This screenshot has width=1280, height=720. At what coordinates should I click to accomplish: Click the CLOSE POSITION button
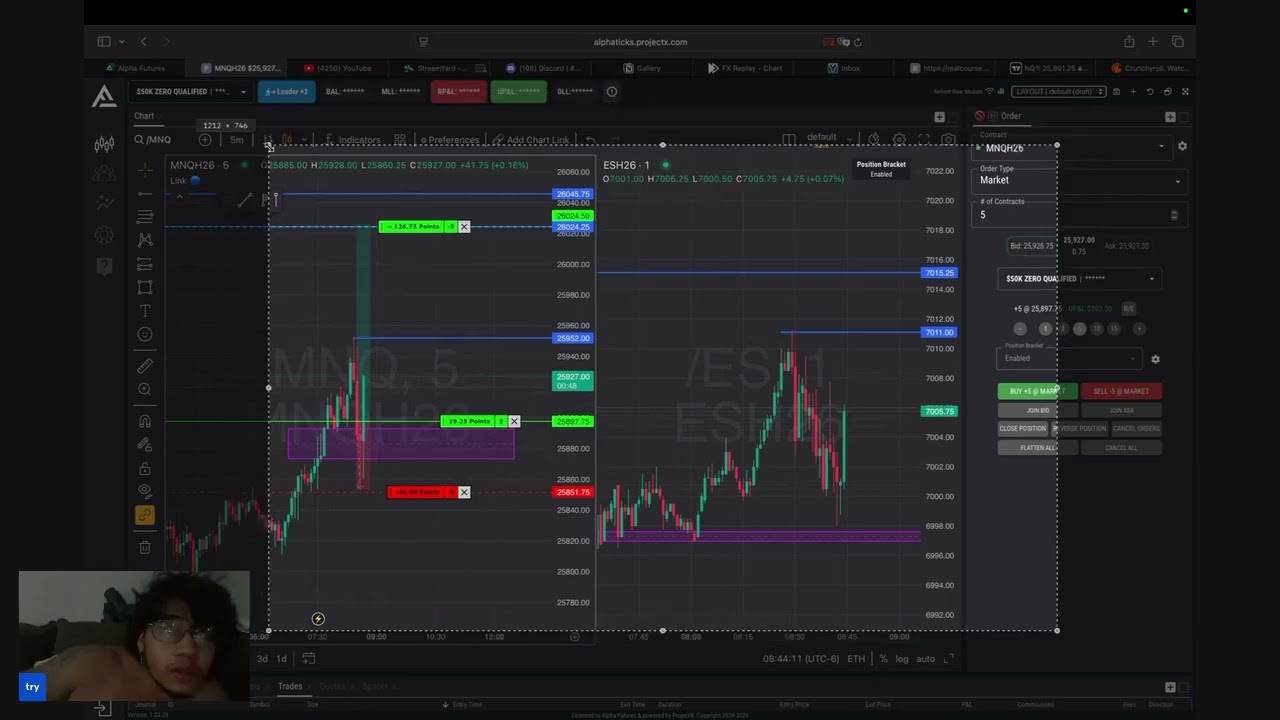[x=1022, y=429]
